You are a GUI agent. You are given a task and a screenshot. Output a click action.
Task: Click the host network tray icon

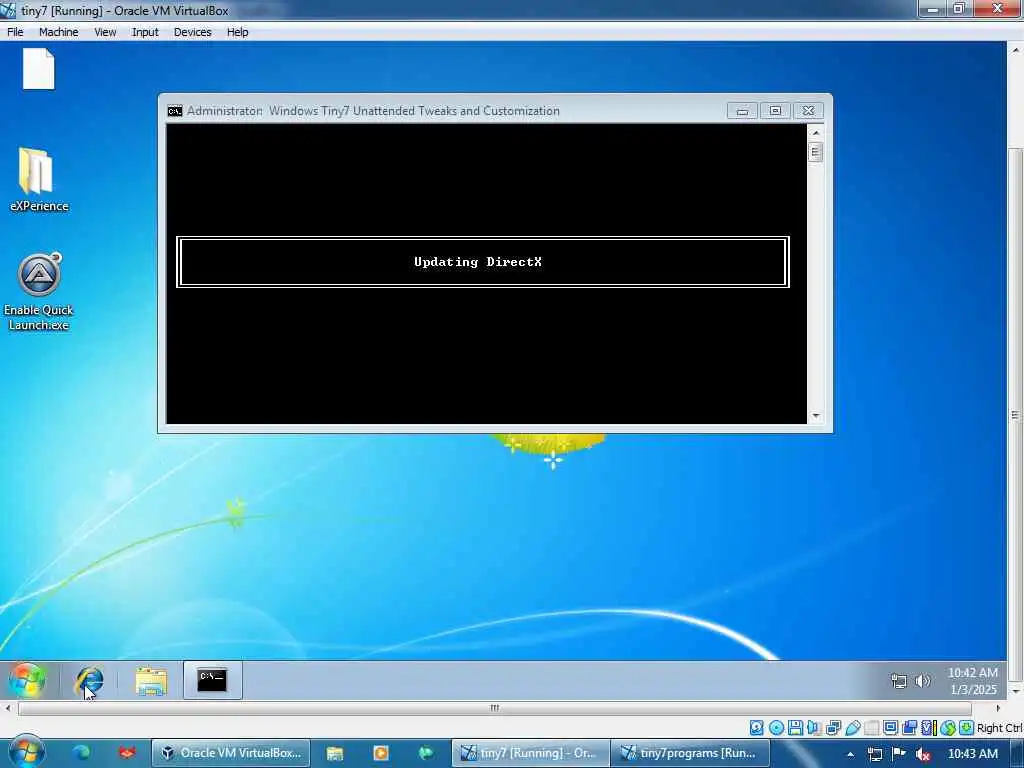[874, 754]
